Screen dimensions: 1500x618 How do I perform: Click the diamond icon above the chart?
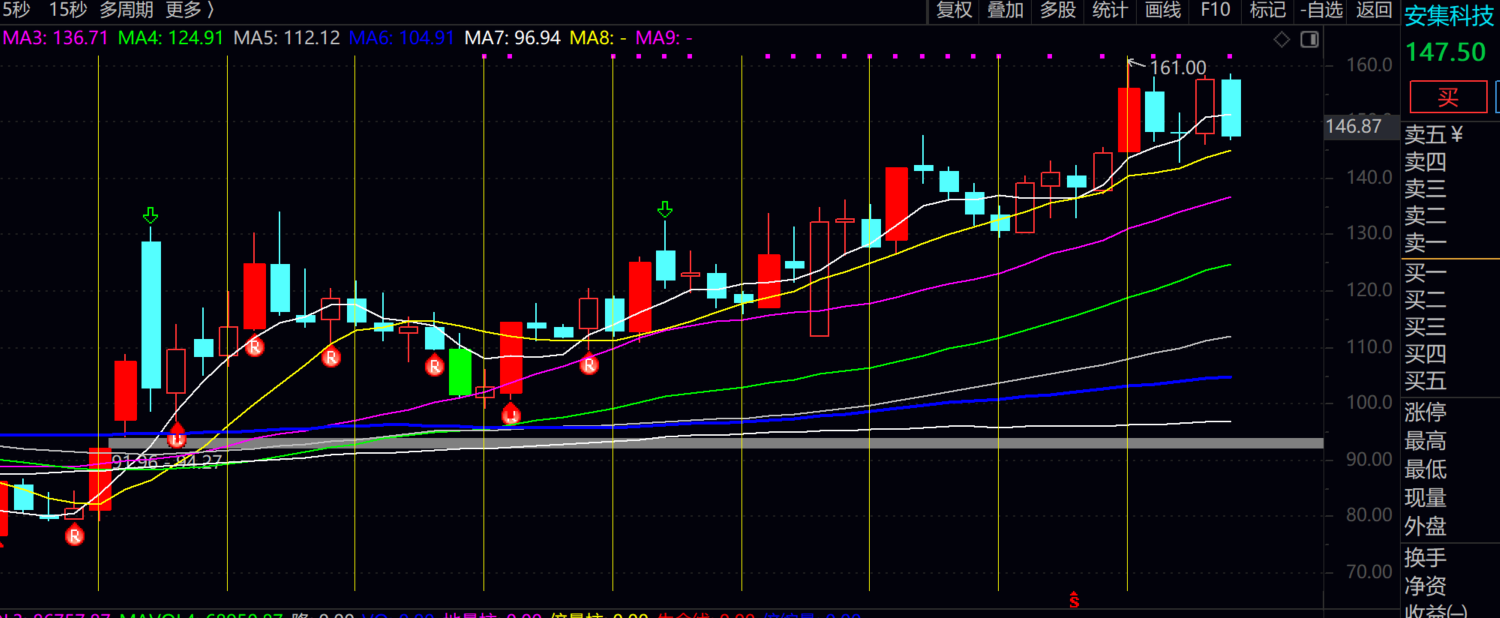point(1281,39)
